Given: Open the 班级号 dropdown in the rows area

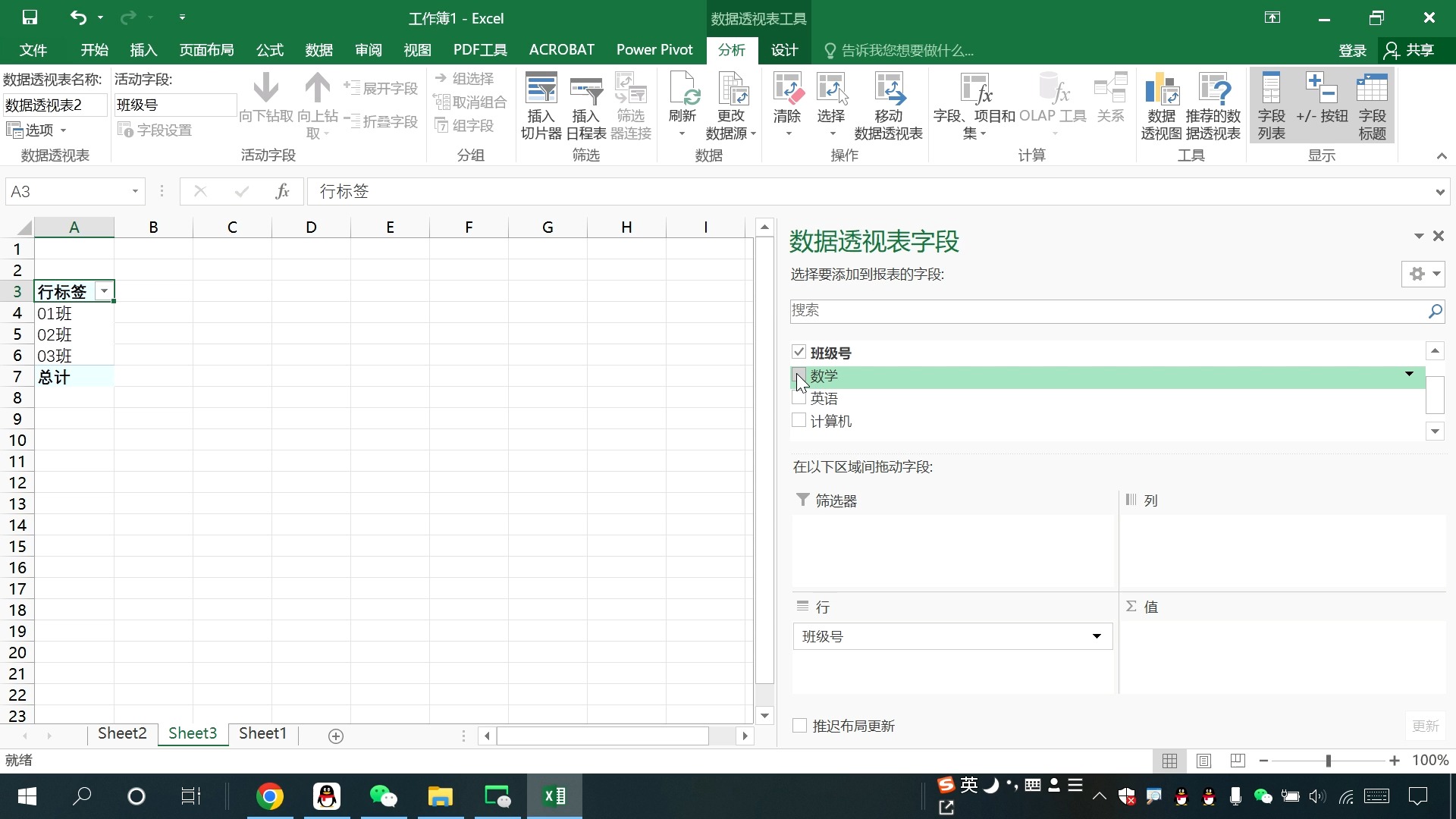Looking at the screenshot, I should pyautogui.click(x=1096, y=636).
